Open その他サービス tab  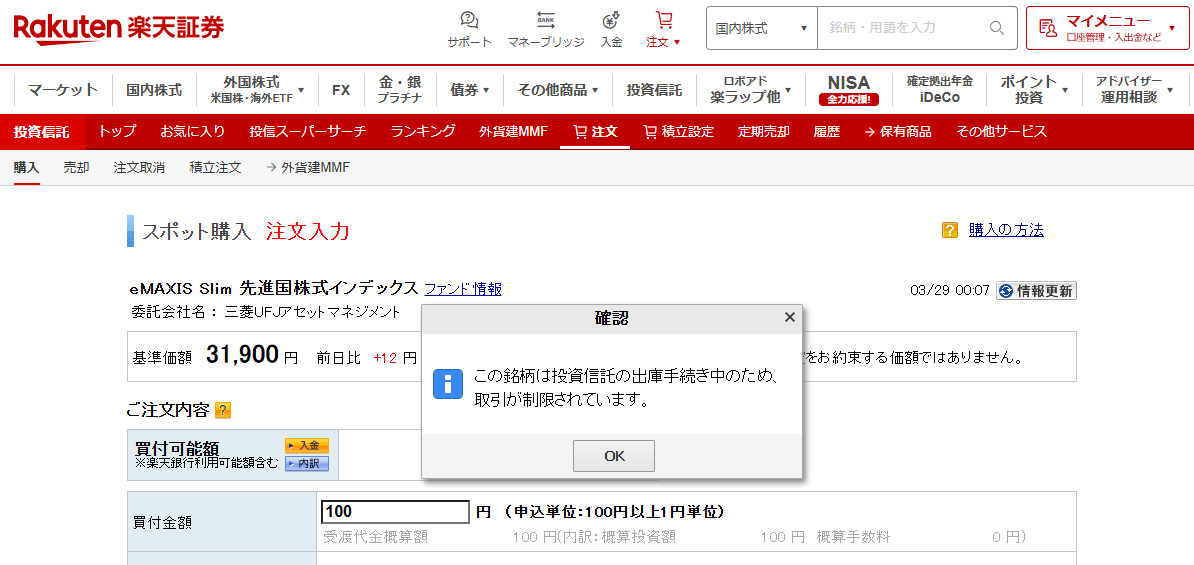(x=1001, y=132)
